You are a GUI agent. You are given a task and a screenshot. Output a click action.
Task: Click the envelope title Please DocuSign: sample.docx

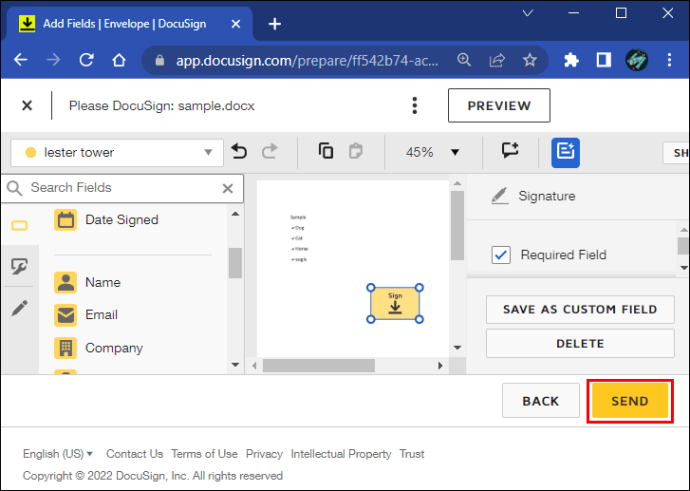pos(161,106)
